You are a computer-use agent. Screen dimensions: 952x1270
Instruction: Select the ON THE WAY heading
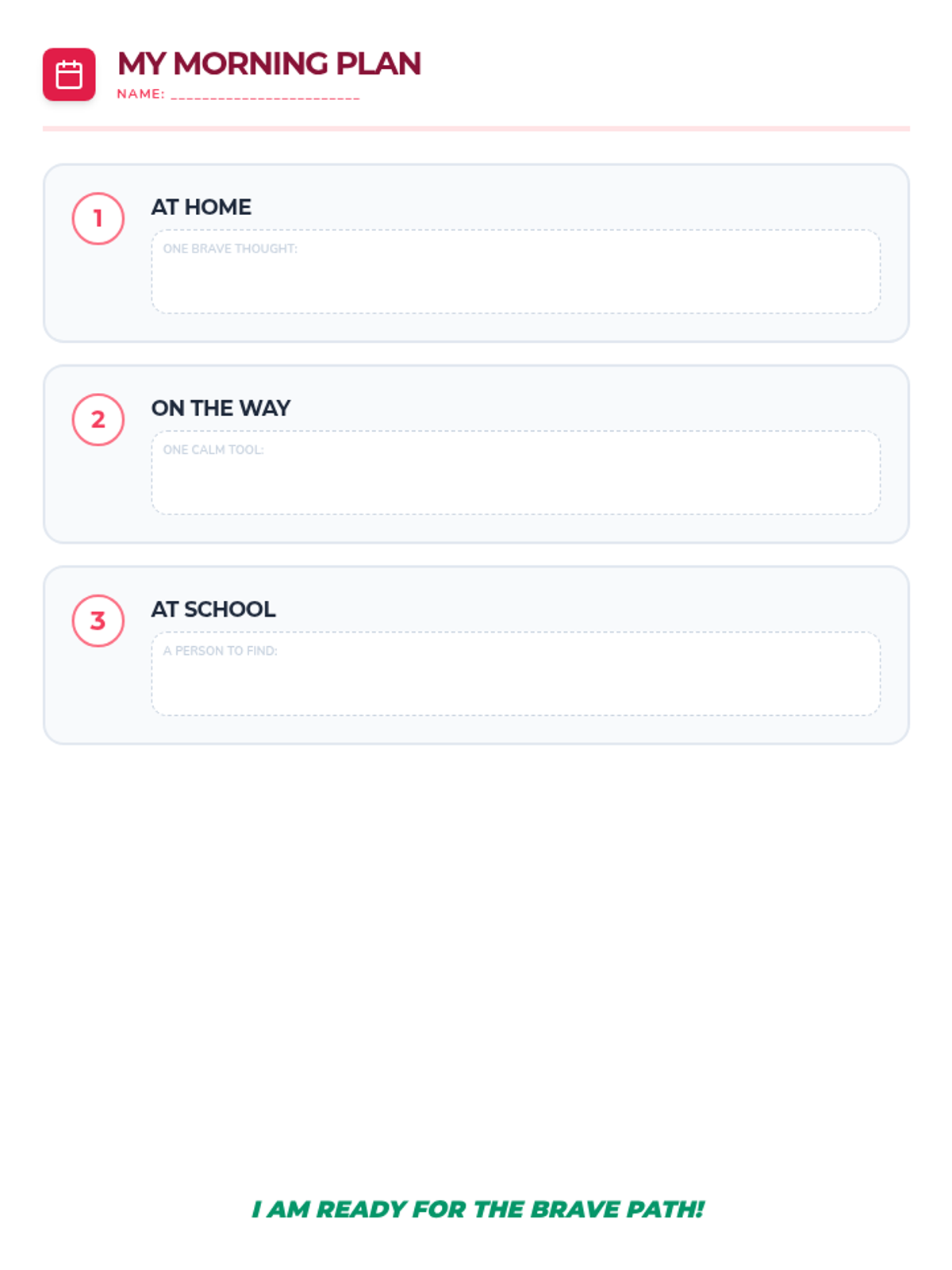221,408
